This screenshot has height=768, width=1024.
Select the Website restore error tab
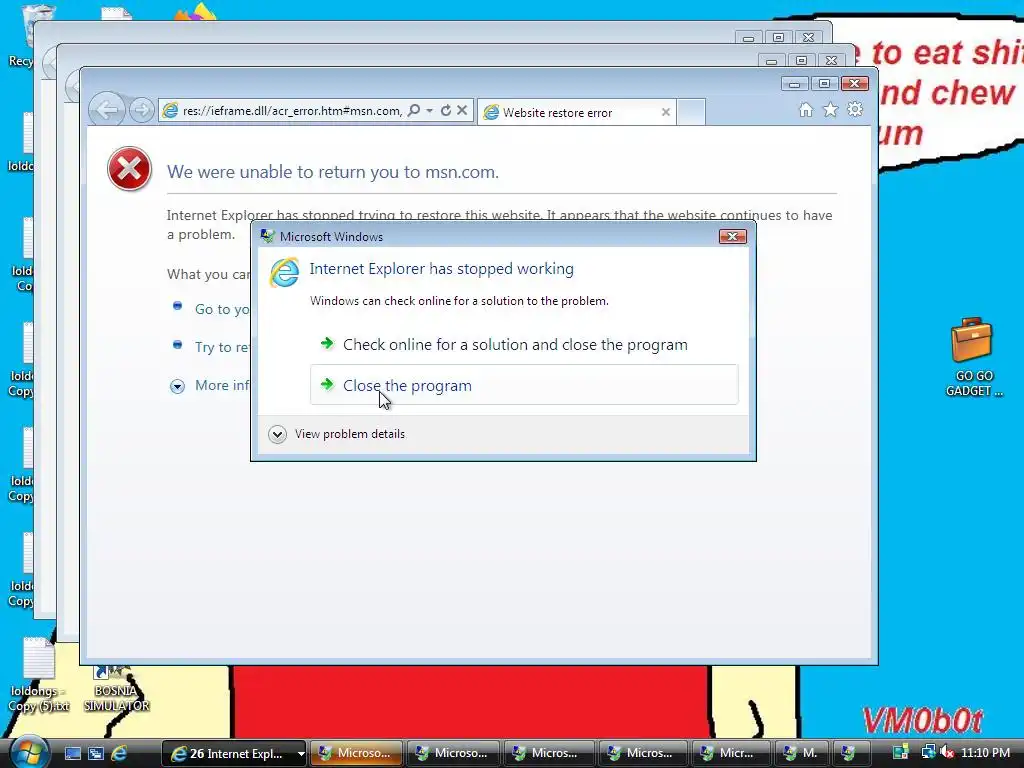577,112
